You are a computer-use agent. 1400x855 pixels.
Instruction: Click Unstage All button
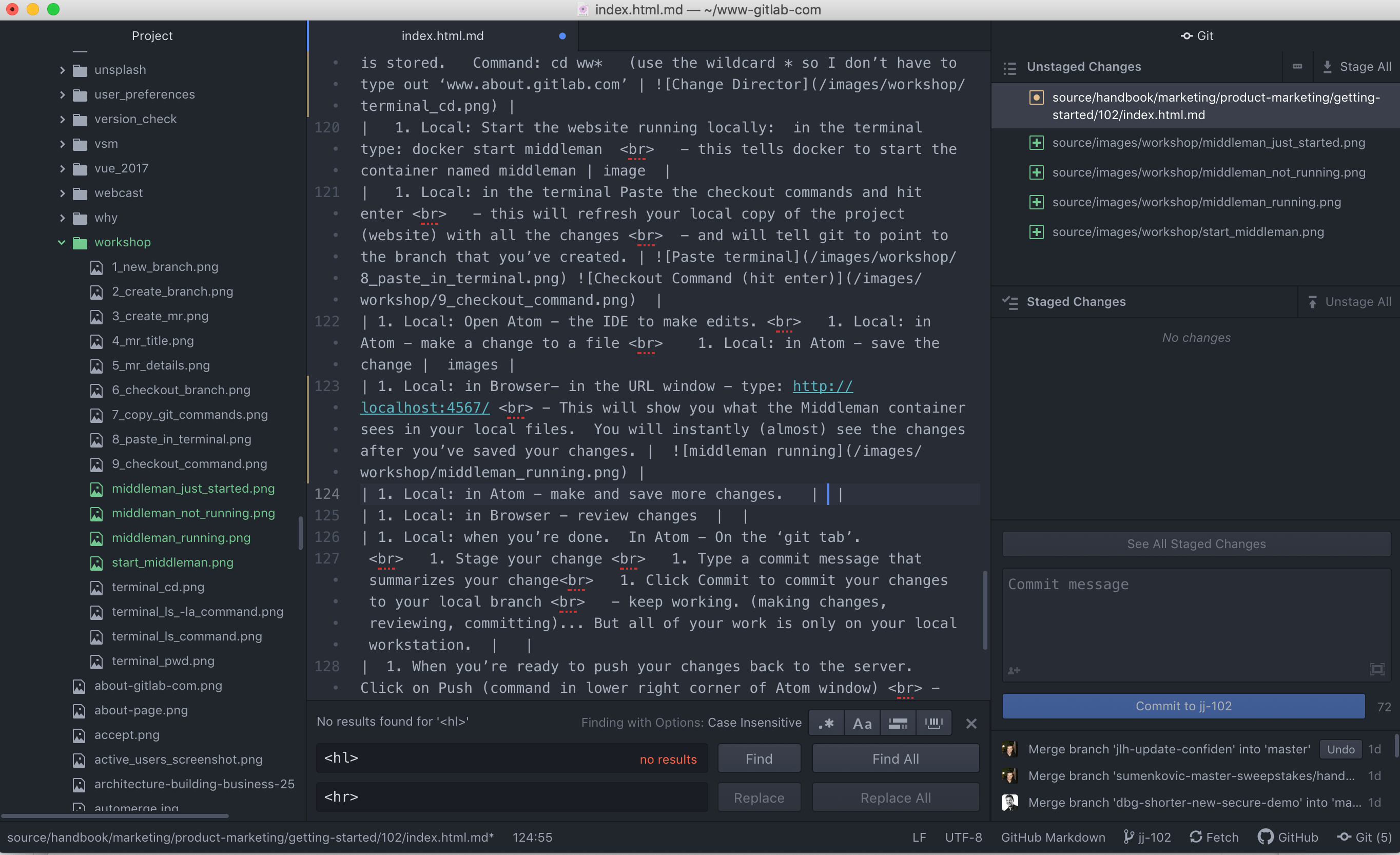point(1349,302)
